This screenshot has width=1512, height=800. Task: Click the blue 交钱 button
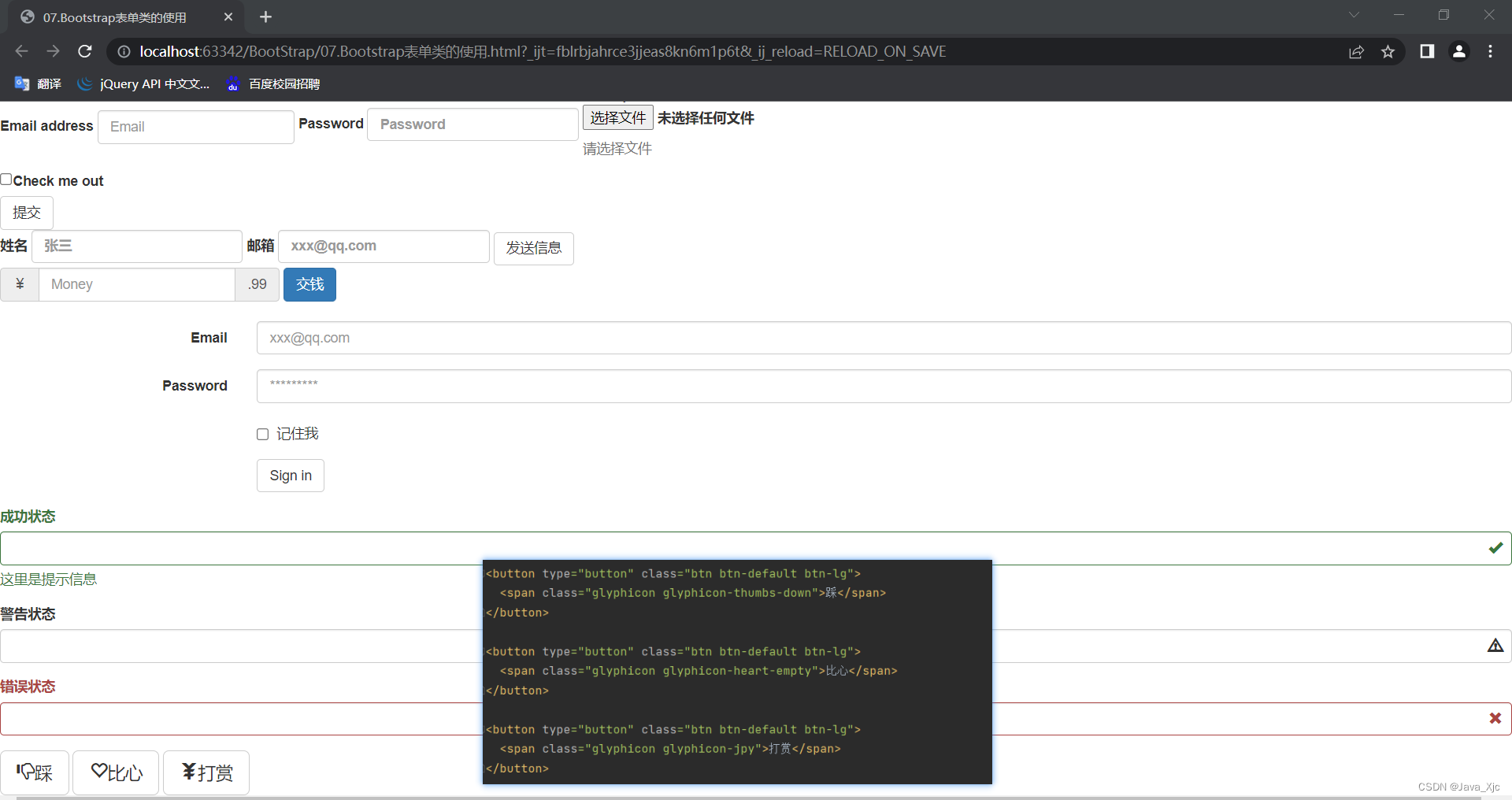309,284
